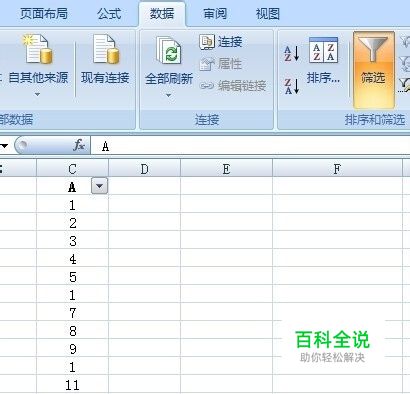Switch to the 公式 tab
This screenshot has height=394, width=410.
[x=109, y=14]
